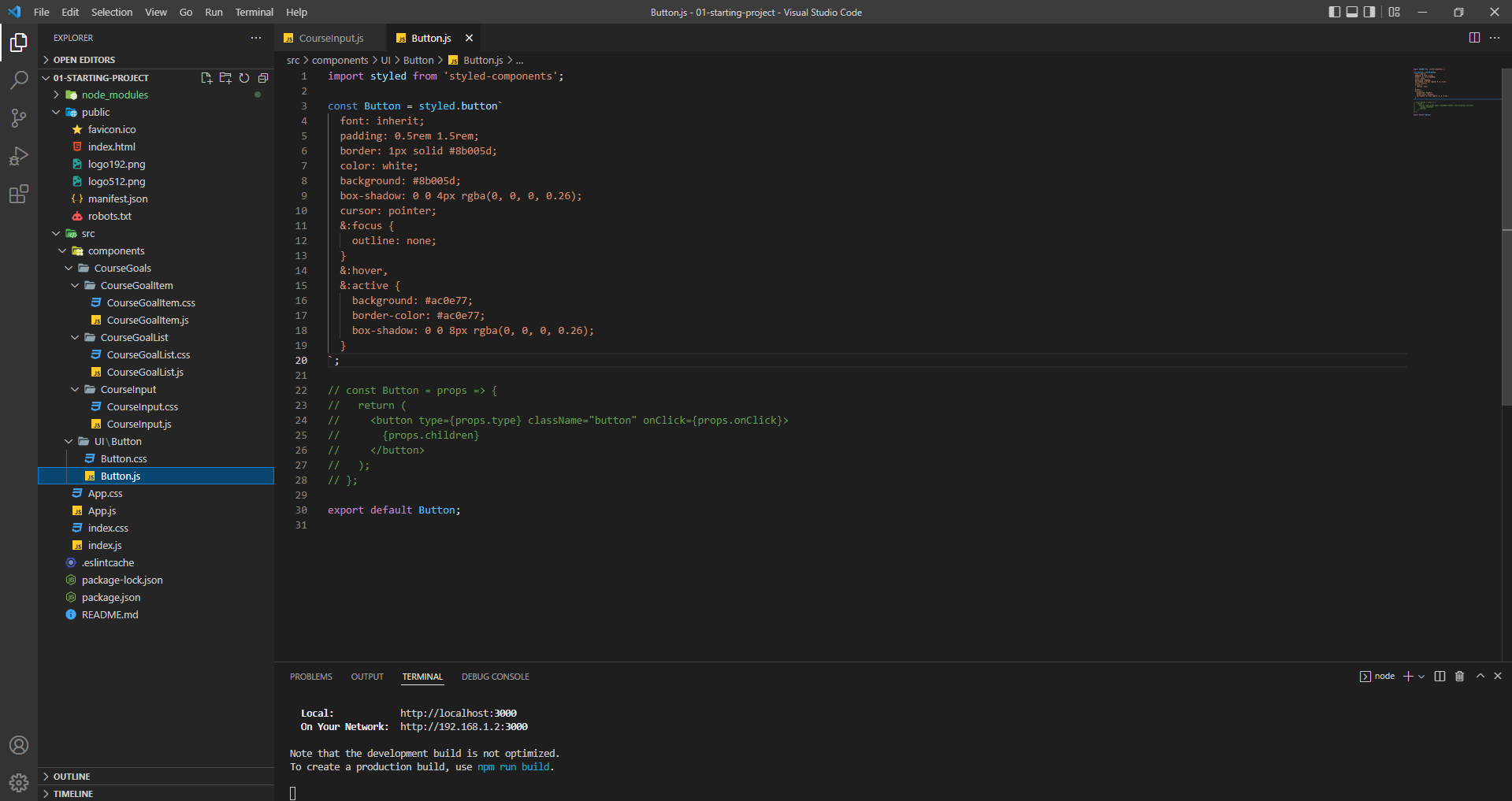Open the Run and Debug view icon
The width and height of the screenshot is (1512, 801).
tap(19, 155)
